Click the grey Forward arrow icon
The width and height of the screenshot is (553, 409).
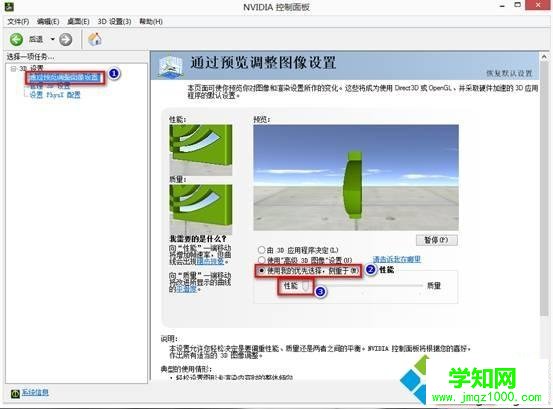pos(66,39)
